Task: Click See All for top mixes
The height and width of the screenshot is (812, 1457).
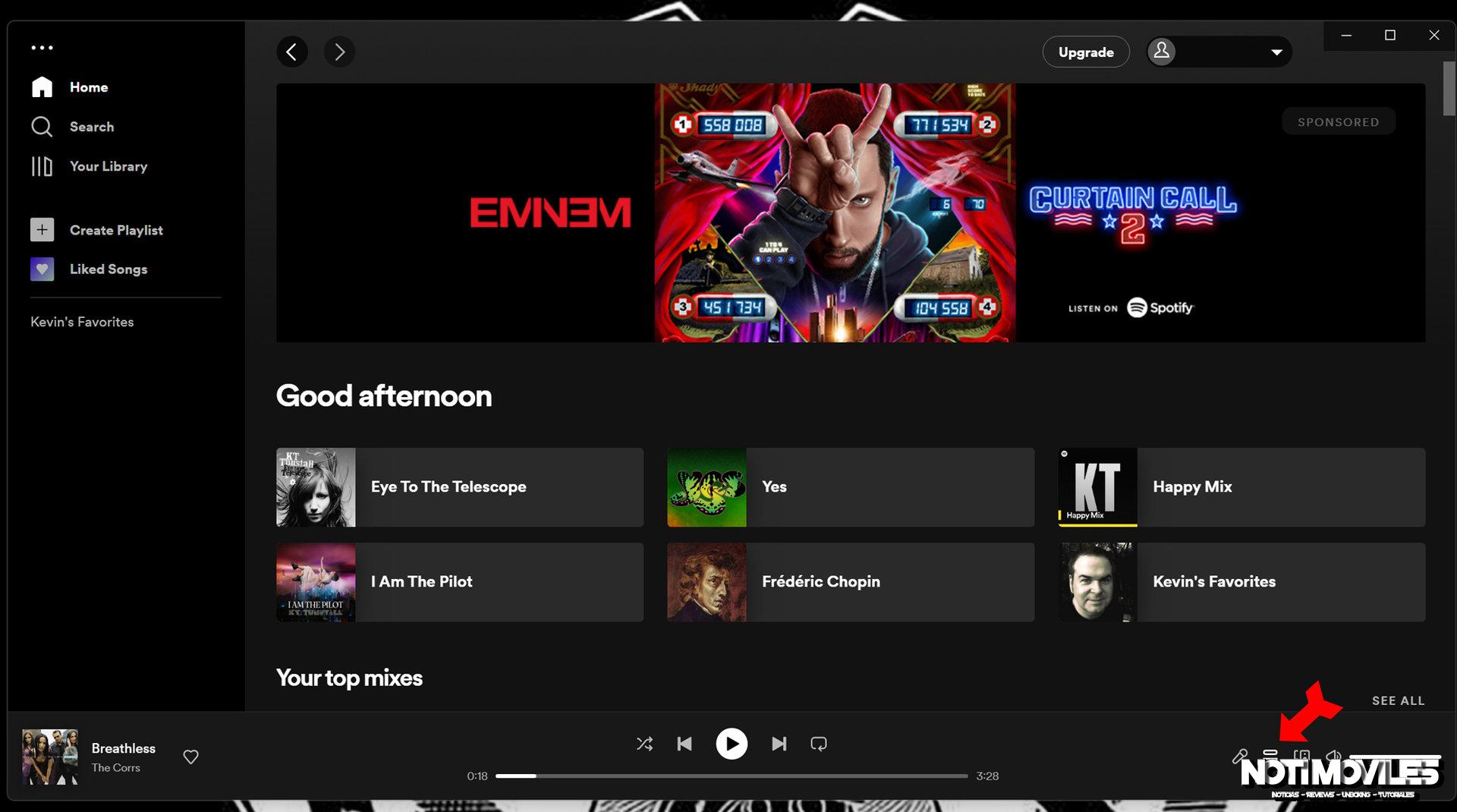Action: [x=1397, y=700]
